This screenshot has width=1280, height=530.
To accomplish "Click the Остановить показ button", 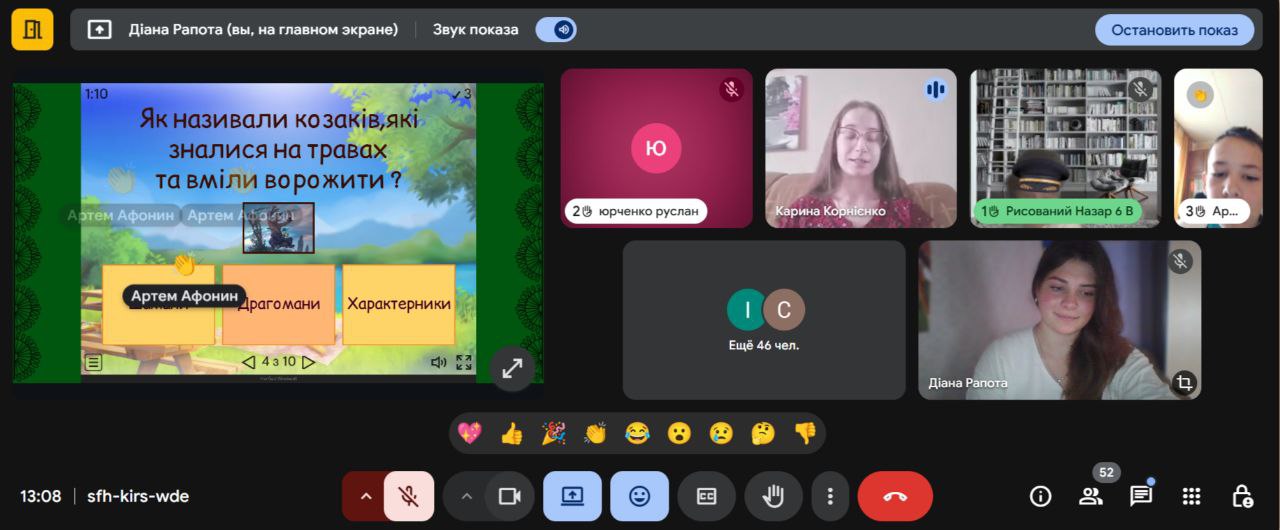I will click(x=1174, y=30).
